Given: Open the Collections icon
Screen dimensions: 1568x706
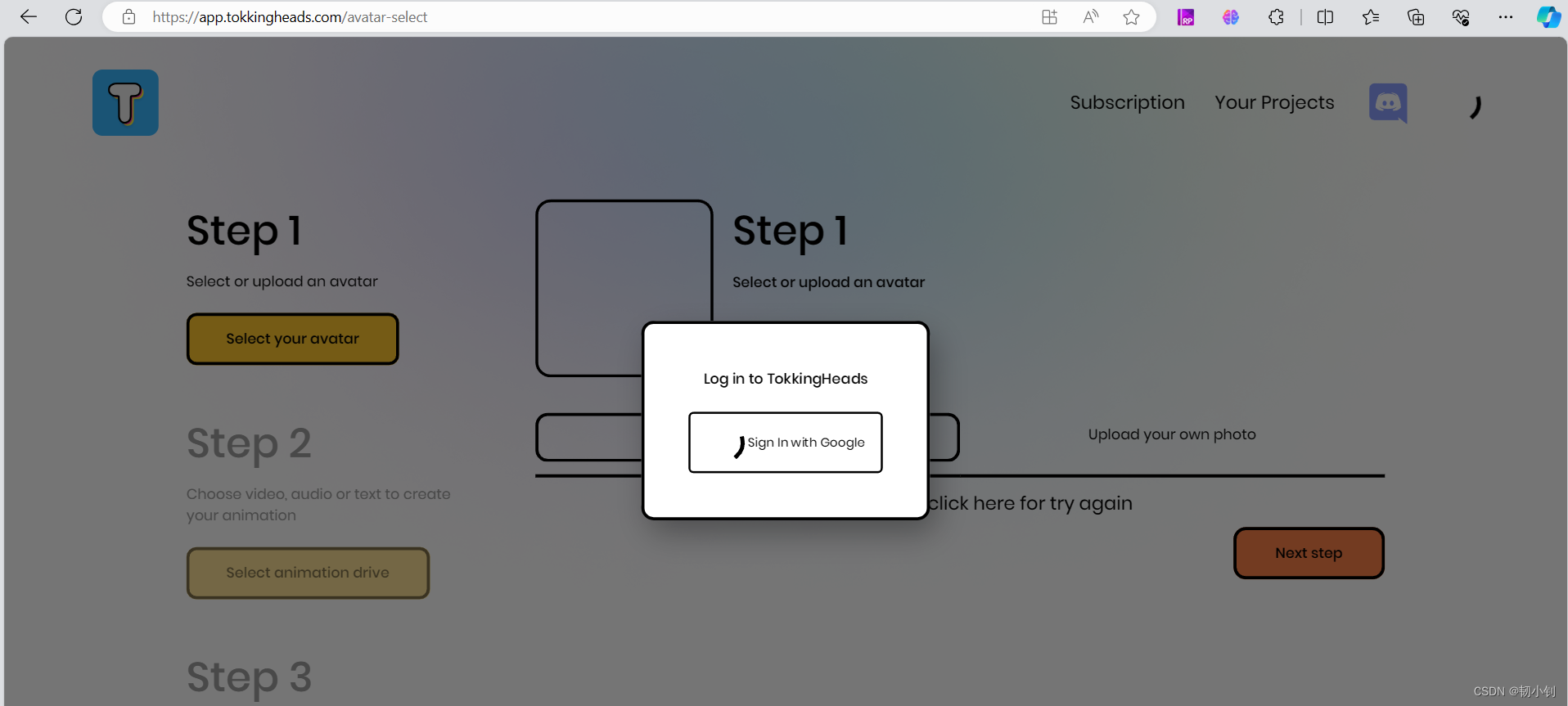Looking at the screenshot, I should [1416, 17].
